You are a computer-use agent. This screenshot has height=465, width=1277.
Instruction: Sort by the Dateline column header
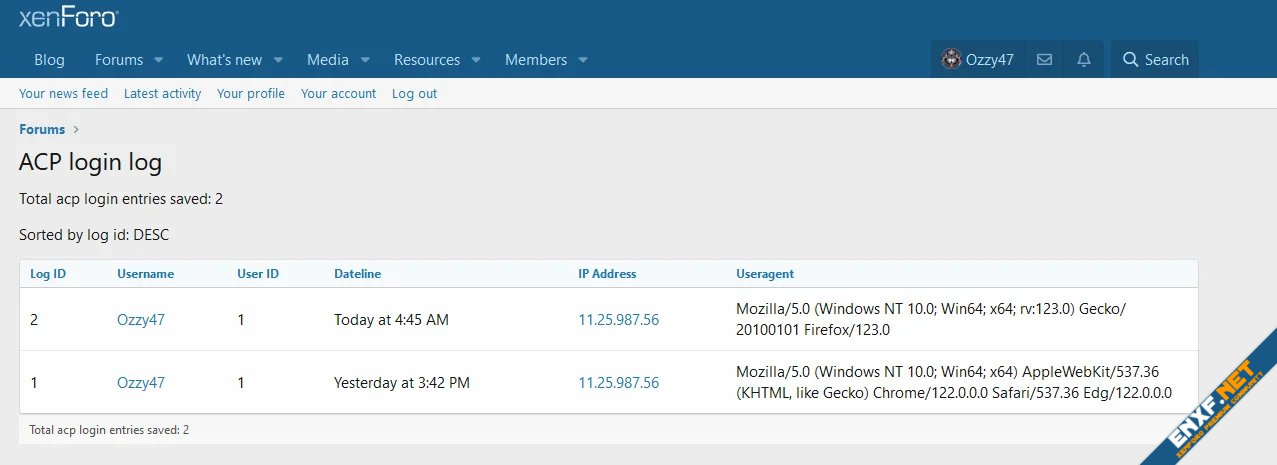click(x=357, y=274)
